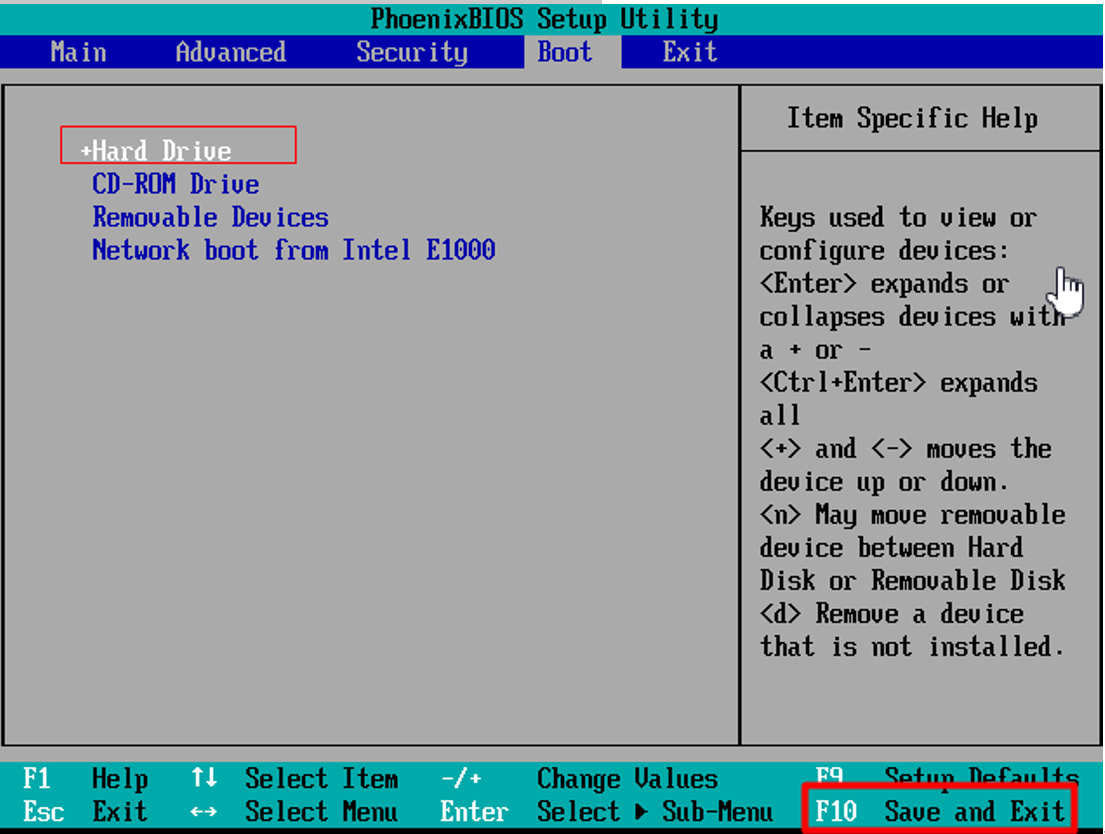The width and height of the screenshot is (1105, 834).
Task: Click '<Enter> expands or' help line
Action: click(884, 283)
